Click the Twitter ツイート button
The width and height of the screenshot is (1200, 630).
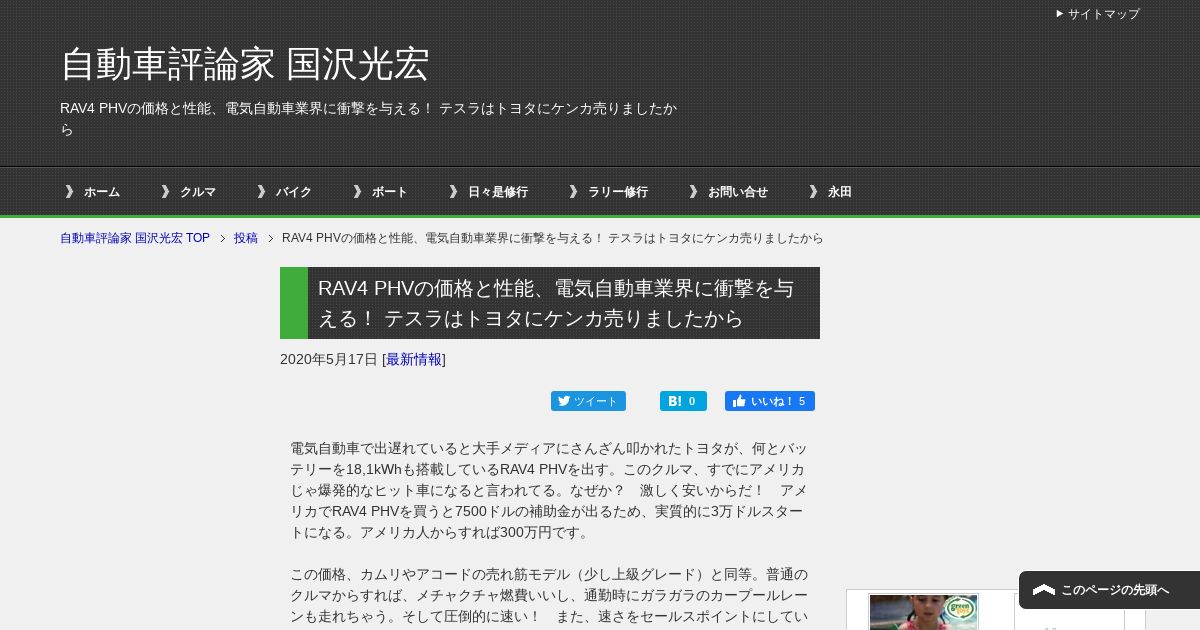pyautogui.click(x=588, y=401)
